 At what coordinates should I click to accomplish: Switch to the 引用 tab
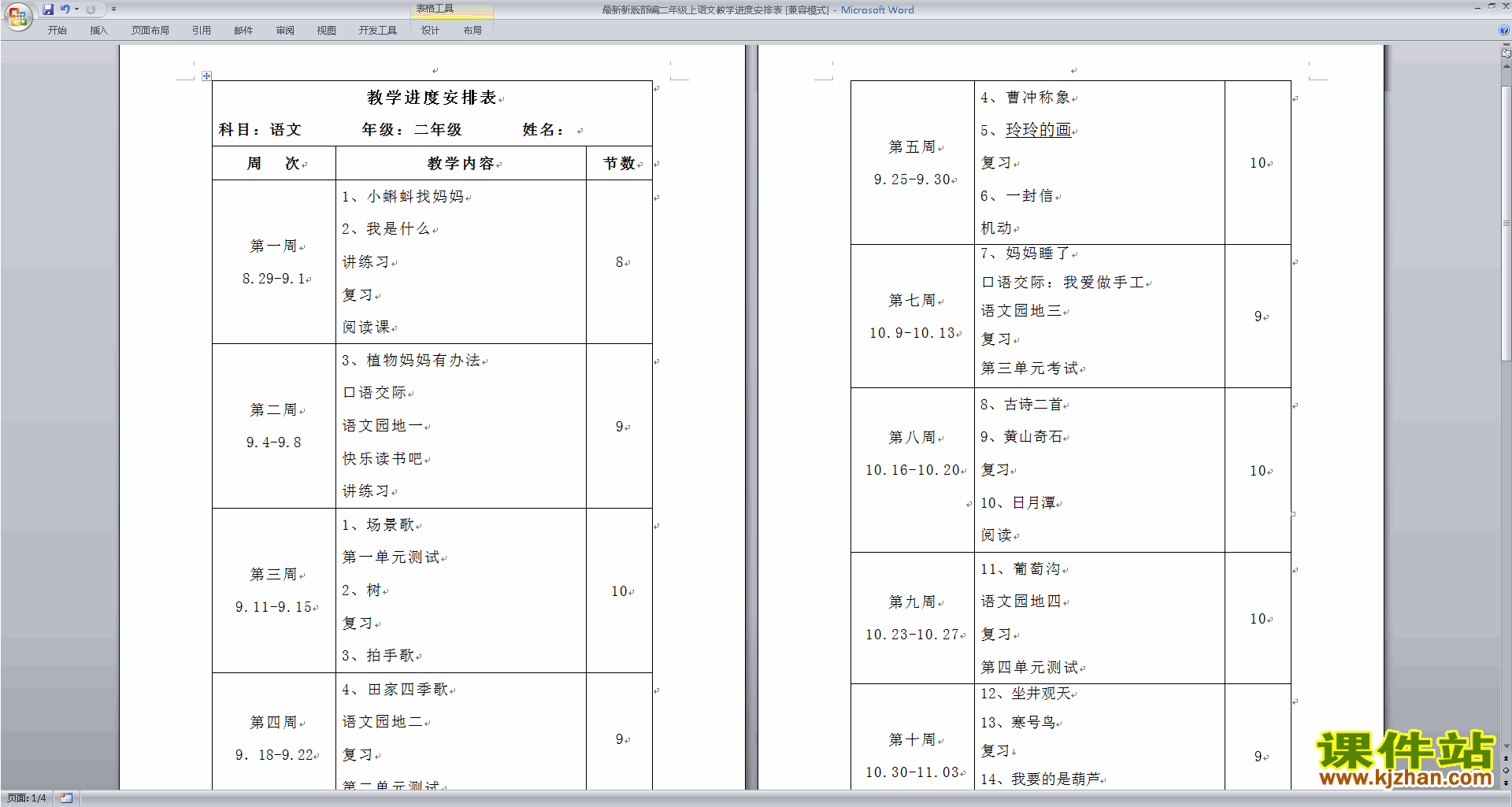click(x=202, y=31)
